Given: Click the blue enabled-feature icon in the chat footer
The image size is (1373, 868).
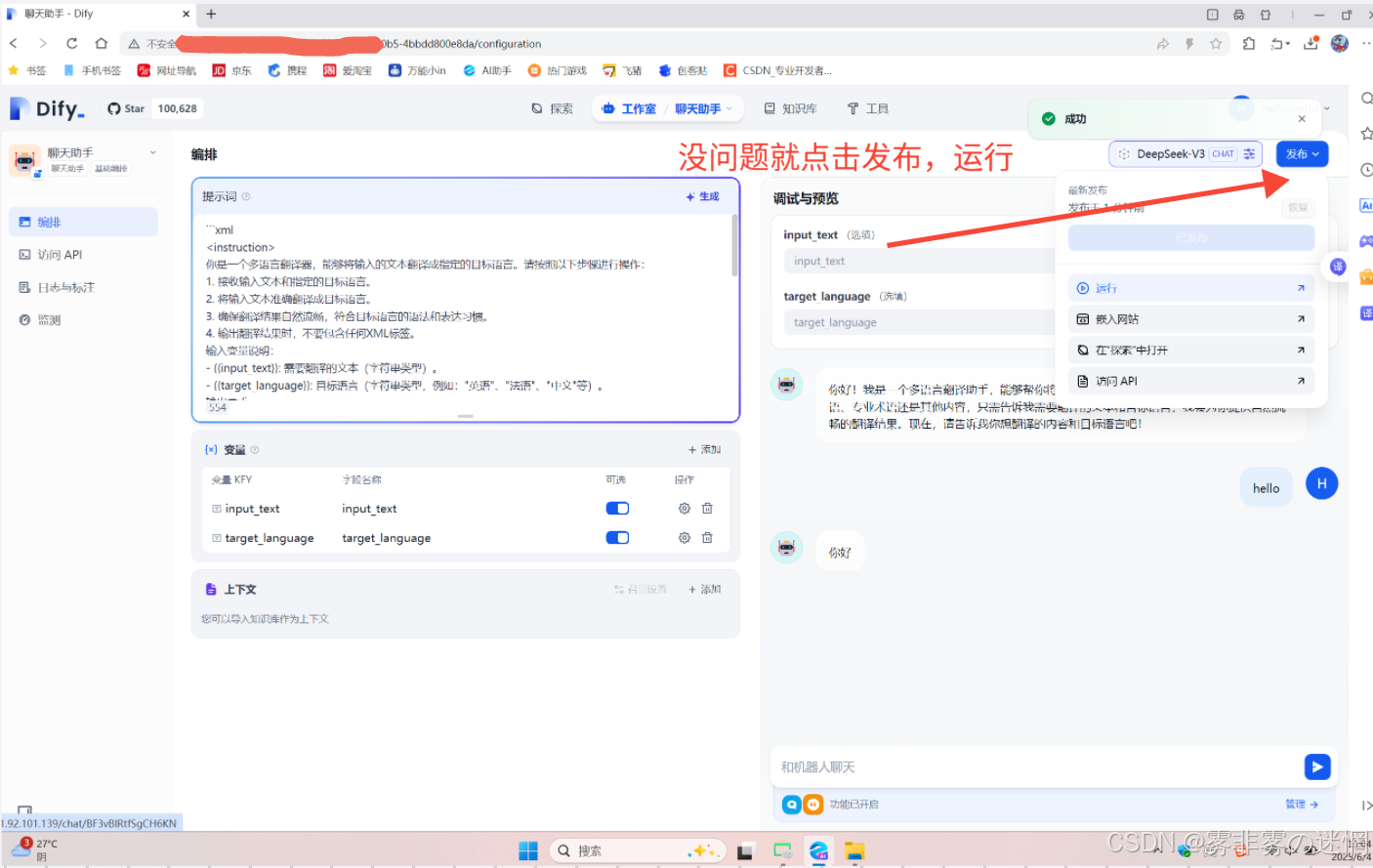Looking at the screenshot, I should pyautogui.click(x=792, y=805).
